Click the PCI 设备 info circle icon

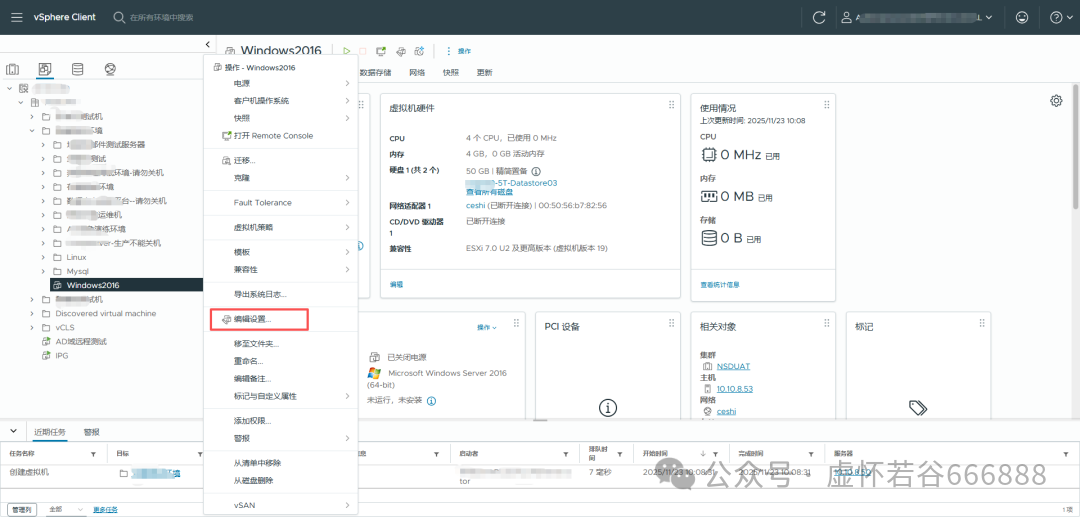pos(608,408)
